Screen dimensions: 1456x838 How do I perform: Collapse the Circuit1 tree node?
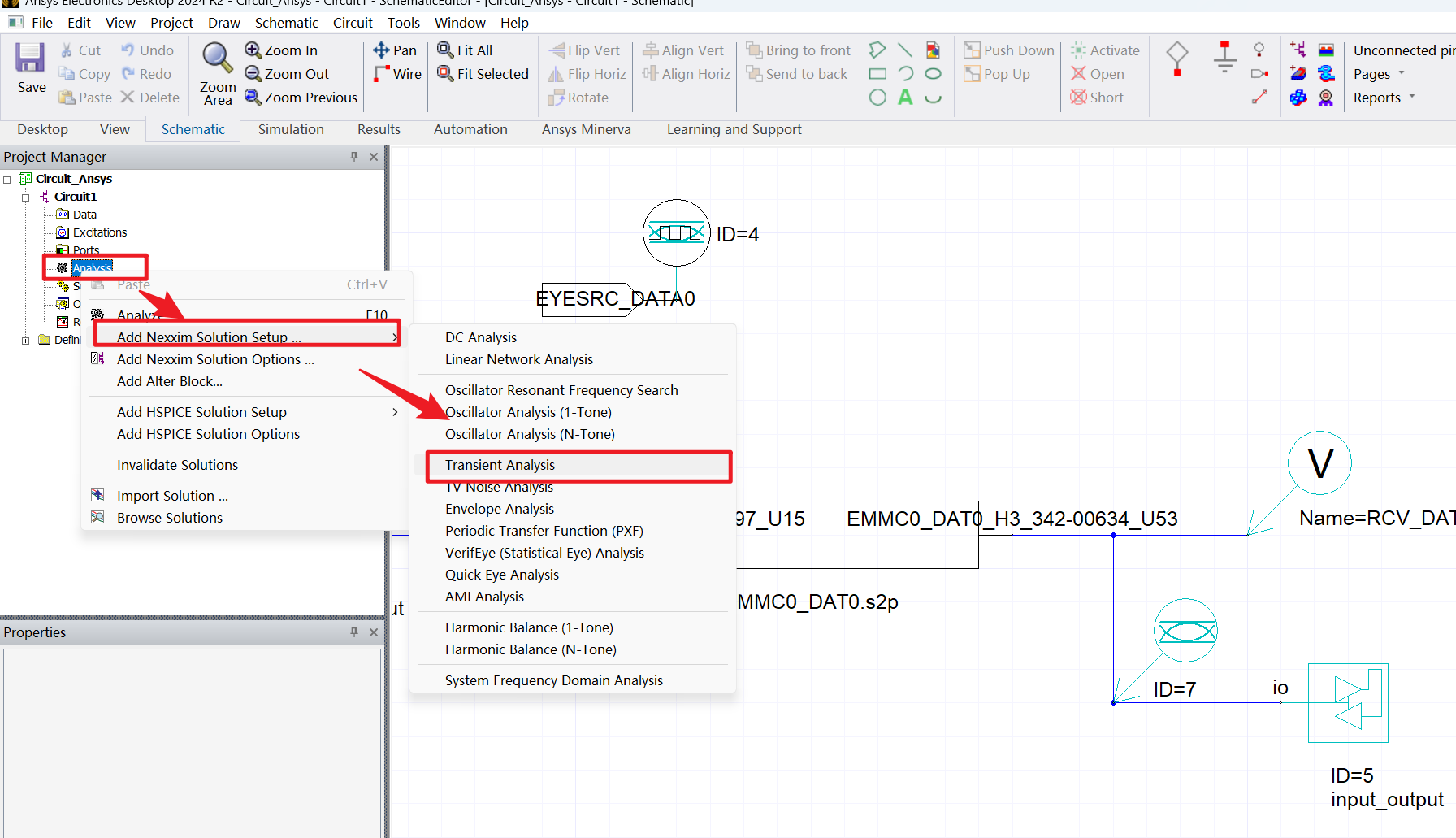tap(25, 198)
